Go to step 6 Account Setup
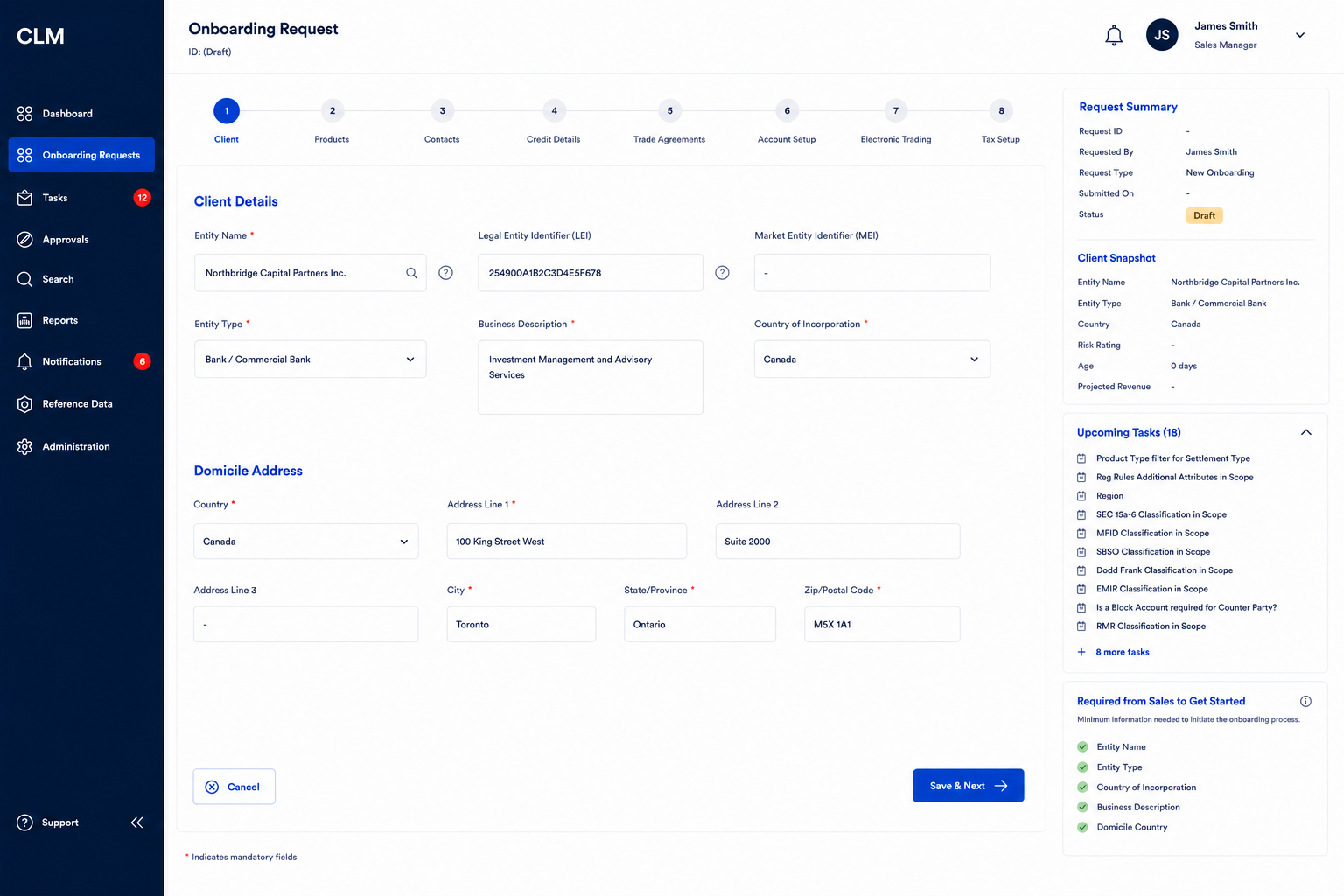The image size is (1344, 896). point(787,111)
